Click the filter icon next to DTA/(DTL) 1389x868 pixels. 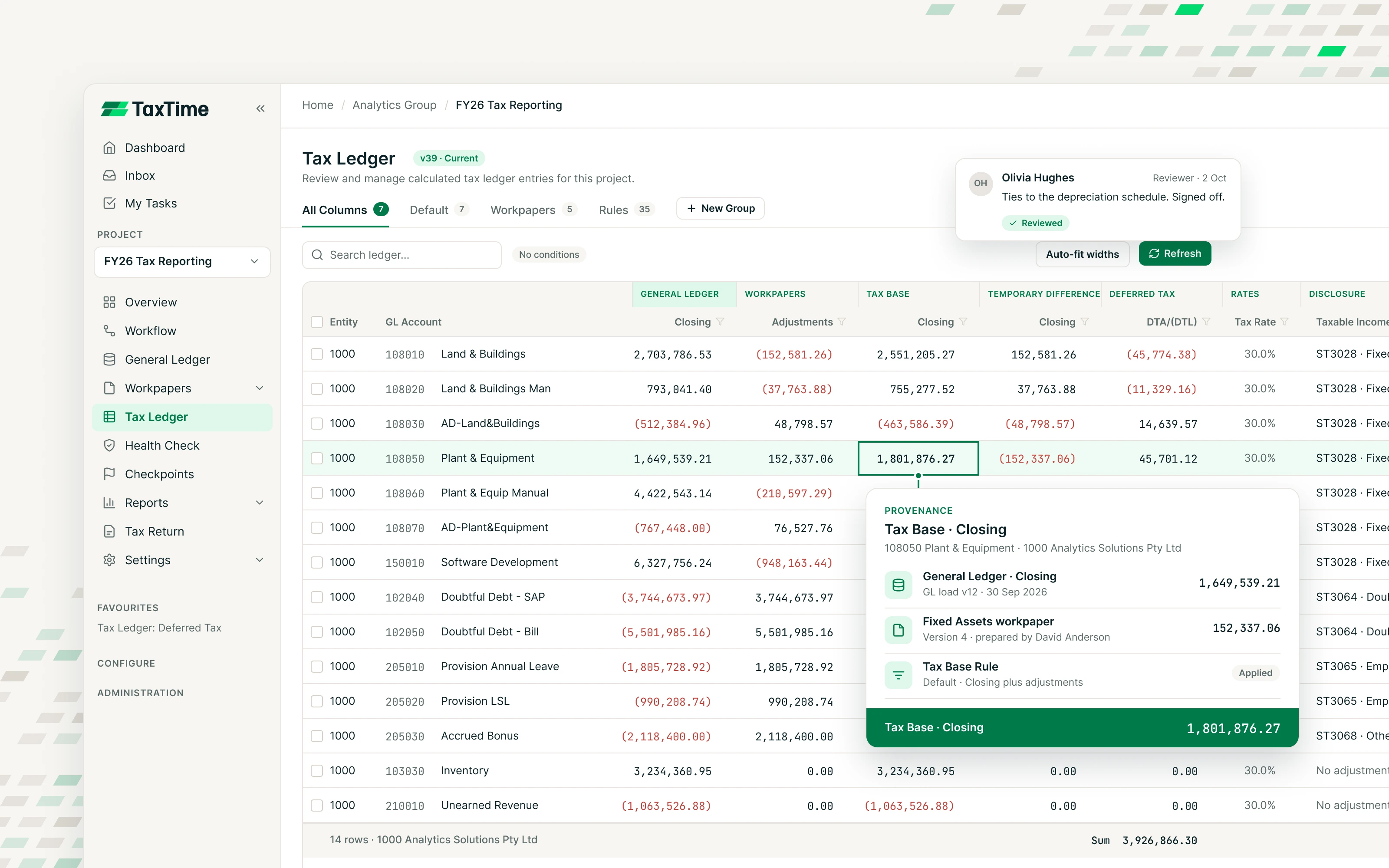coord(1206,322)
